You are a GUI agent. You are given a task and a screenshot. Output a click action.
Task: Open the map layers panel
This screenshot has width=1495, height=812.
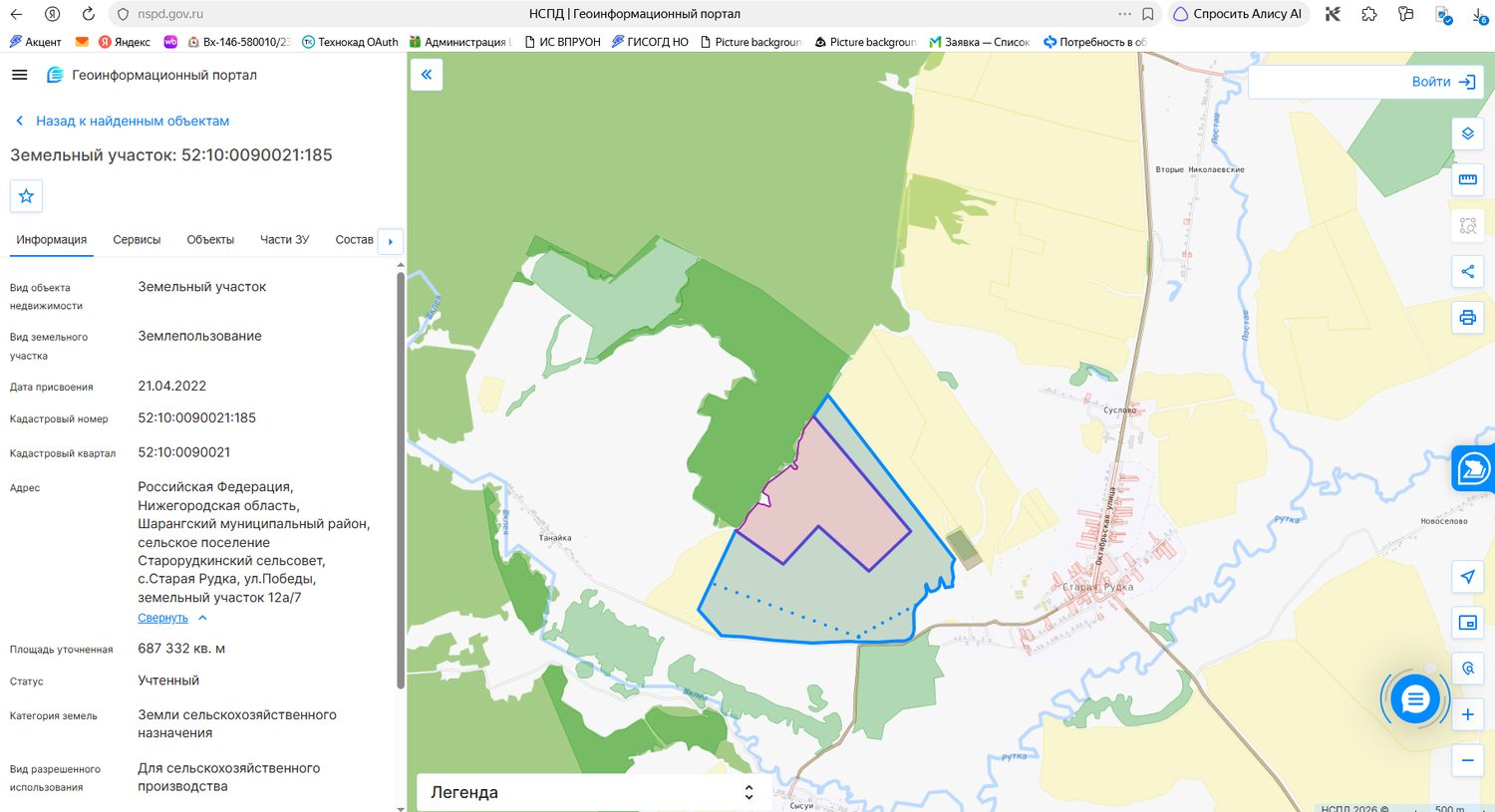click(x=1467, y=134)
